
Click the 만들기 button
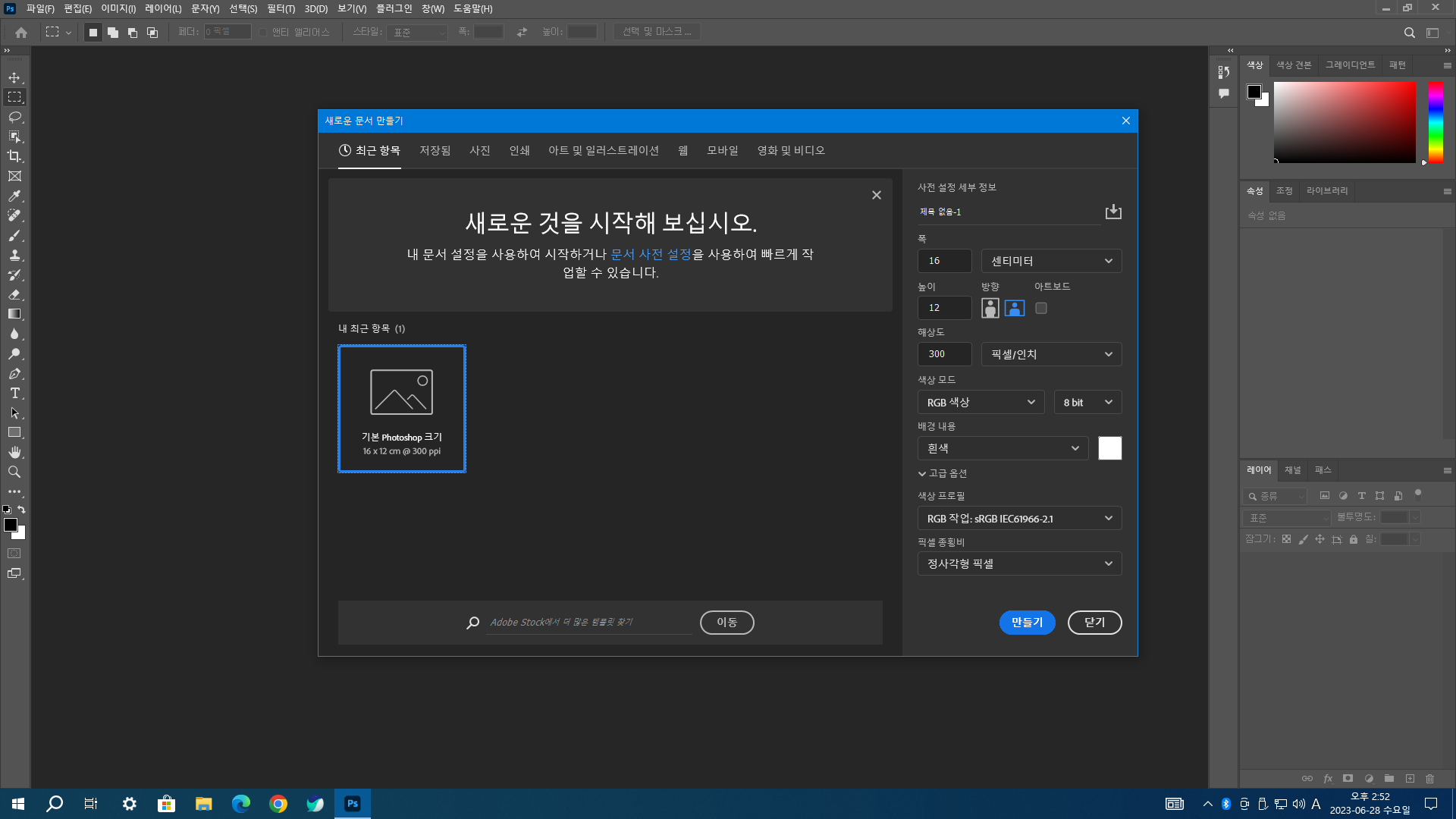pyautogui.click(x=1027, y=623)
